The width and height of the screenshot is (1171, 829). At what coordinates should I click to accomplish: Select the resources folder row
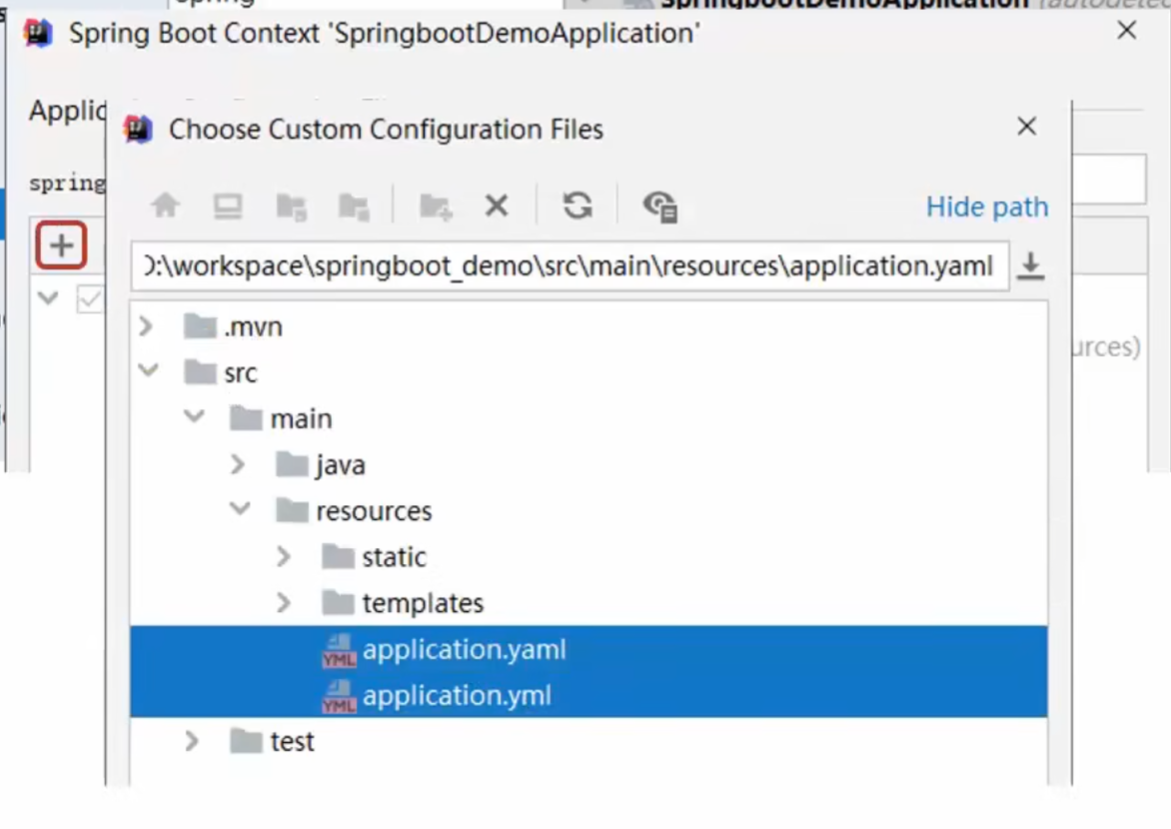tap(588, 511)
